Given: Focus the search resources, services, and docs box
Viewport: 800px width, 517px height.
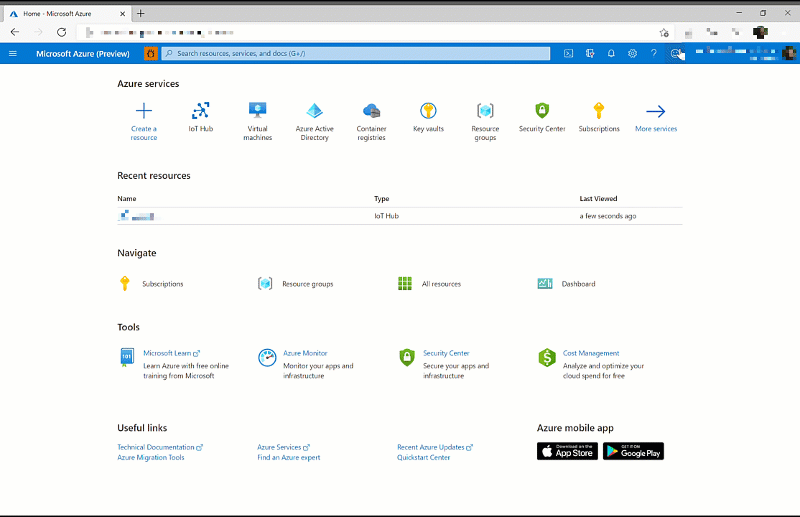Looking at the screenshot, I should [x=356, y=54].
